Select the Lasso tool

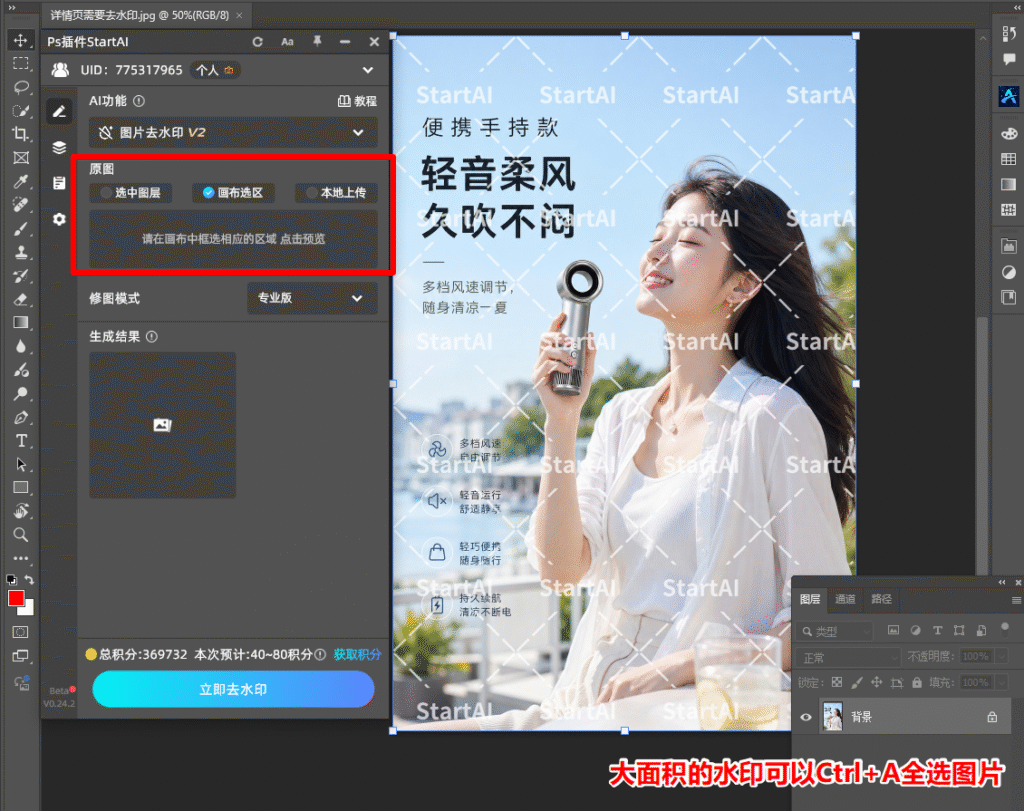coord(20,87)
